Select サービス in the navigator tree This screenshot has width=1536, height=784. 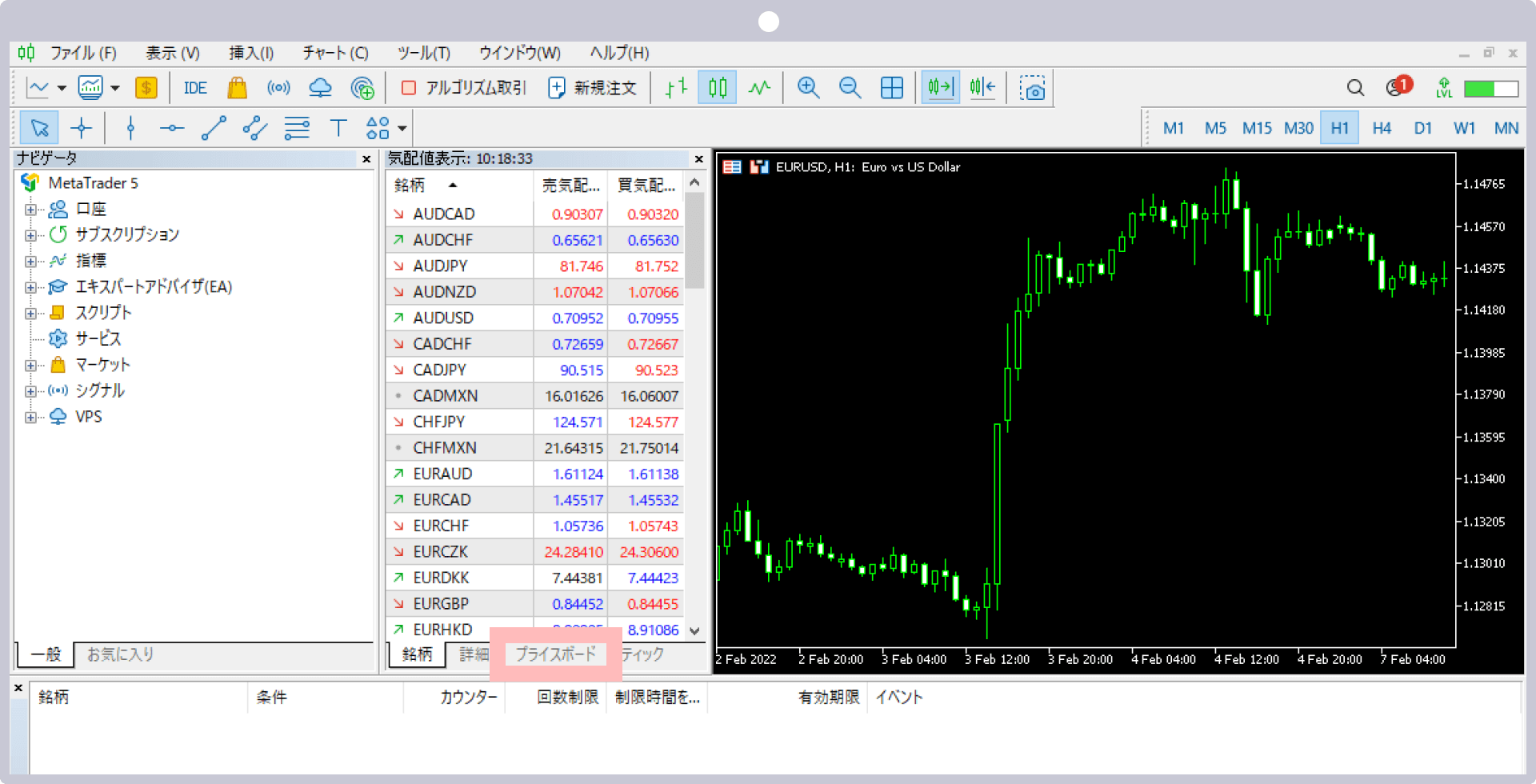98,339
